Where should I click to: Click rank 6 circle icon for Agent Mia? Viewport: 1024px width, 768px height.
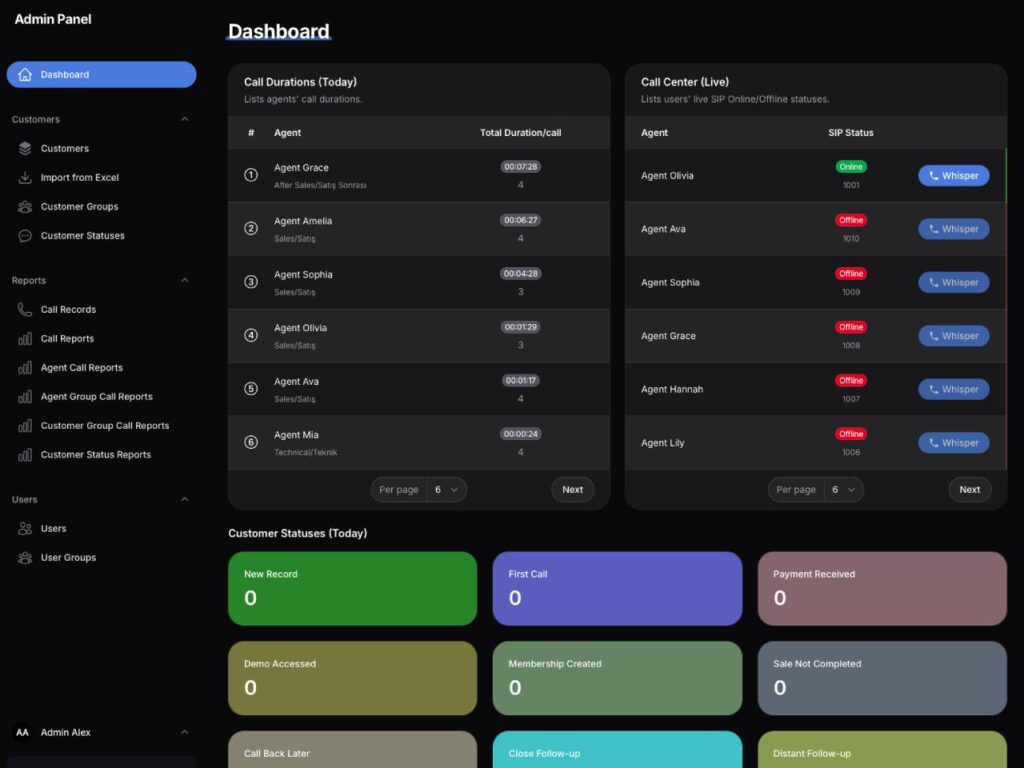[x=251, y=442]
